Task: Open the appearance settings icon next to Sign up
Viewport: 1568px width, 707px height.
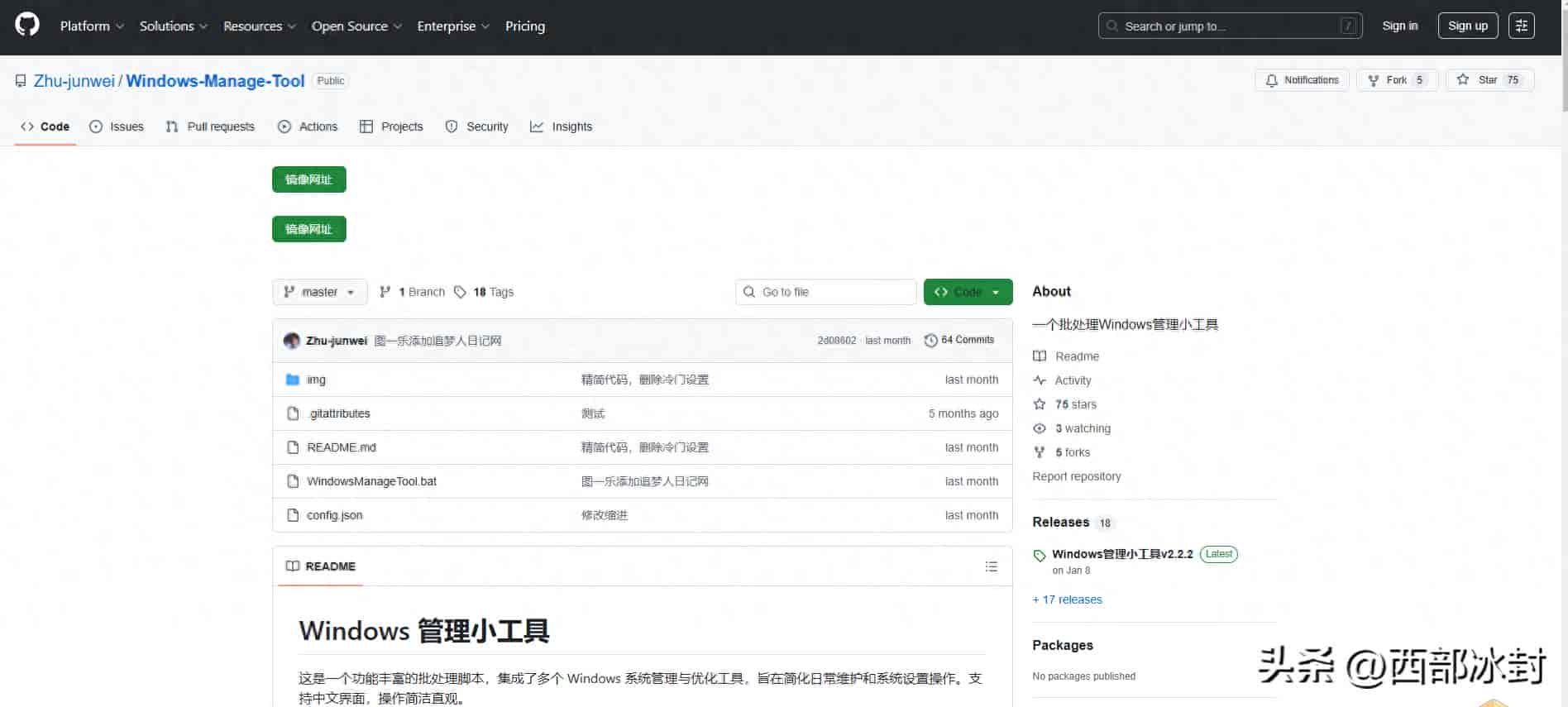Action: pyautogui.click(x=1521, y=26)
